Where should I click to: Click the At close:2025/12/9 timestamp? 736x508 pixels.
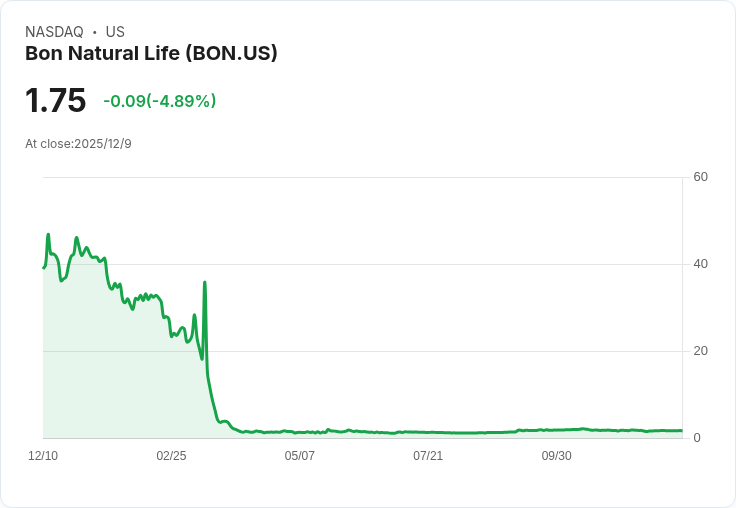(78, 144)
